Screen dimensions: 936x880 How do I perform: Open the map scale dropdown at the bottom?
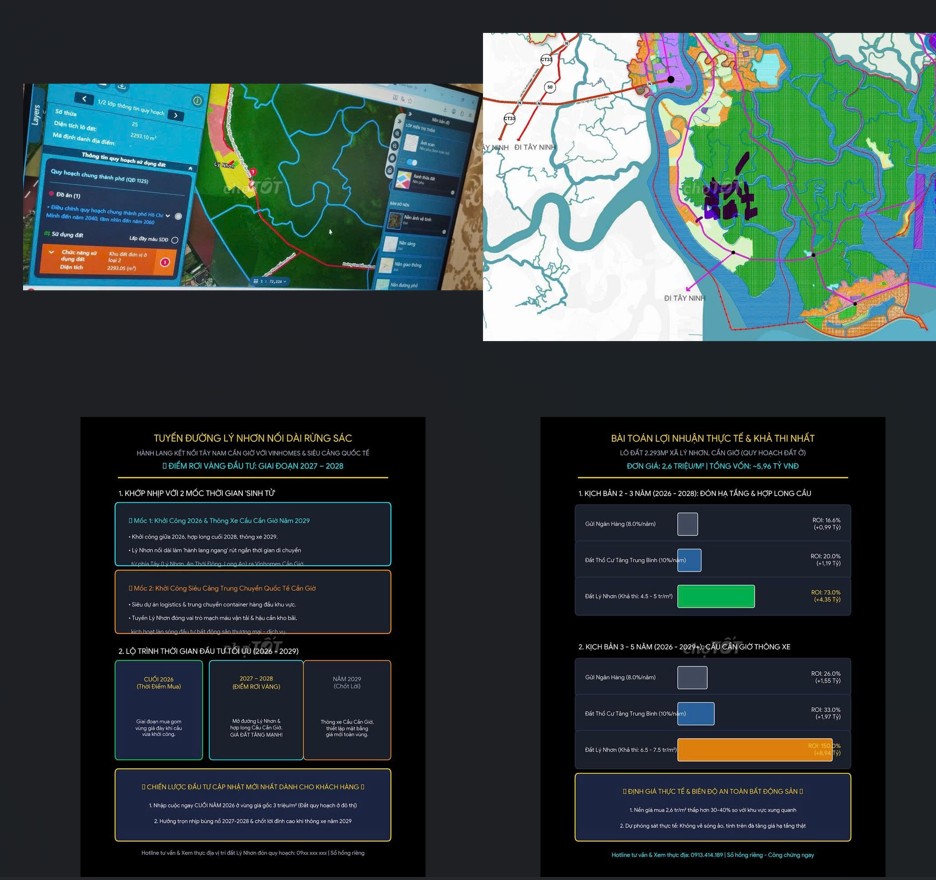click(270, 281)
